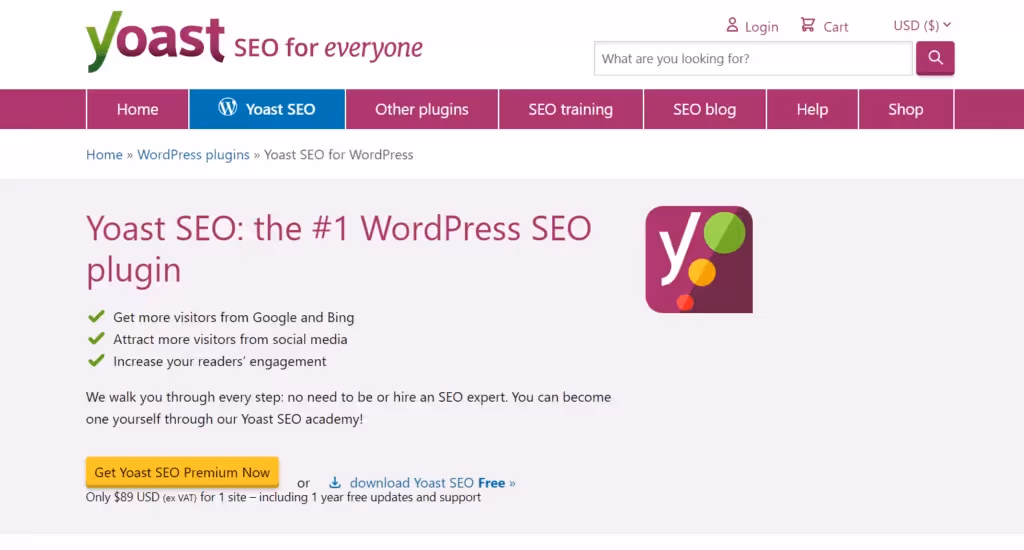This screenshot has width=1024, height=550.
Task: Click the shopping cart icon
Action: point(808,25)
